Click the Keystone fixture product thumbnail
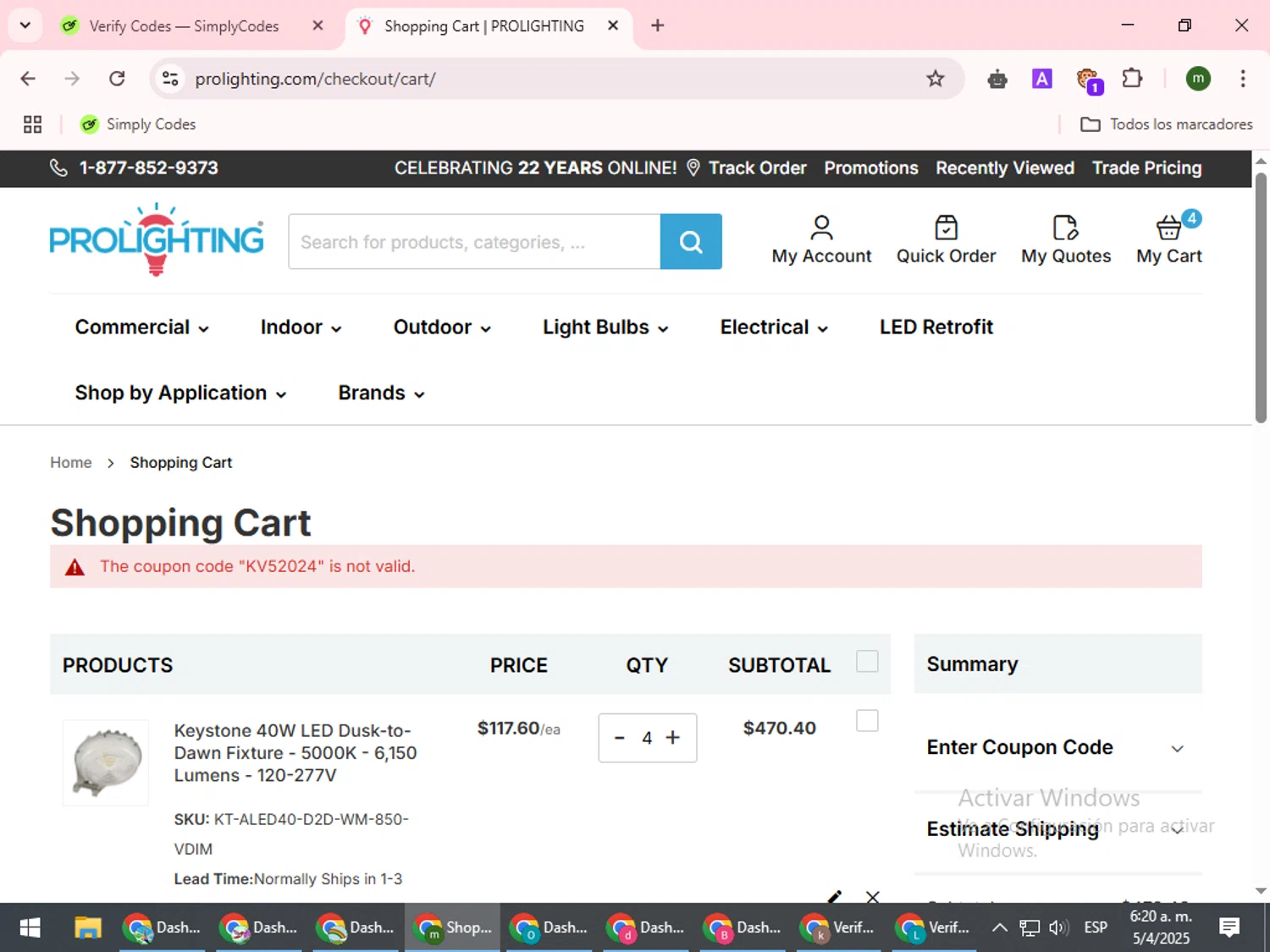This screenshot has height=952, width=1270. [x=106, y=762]
